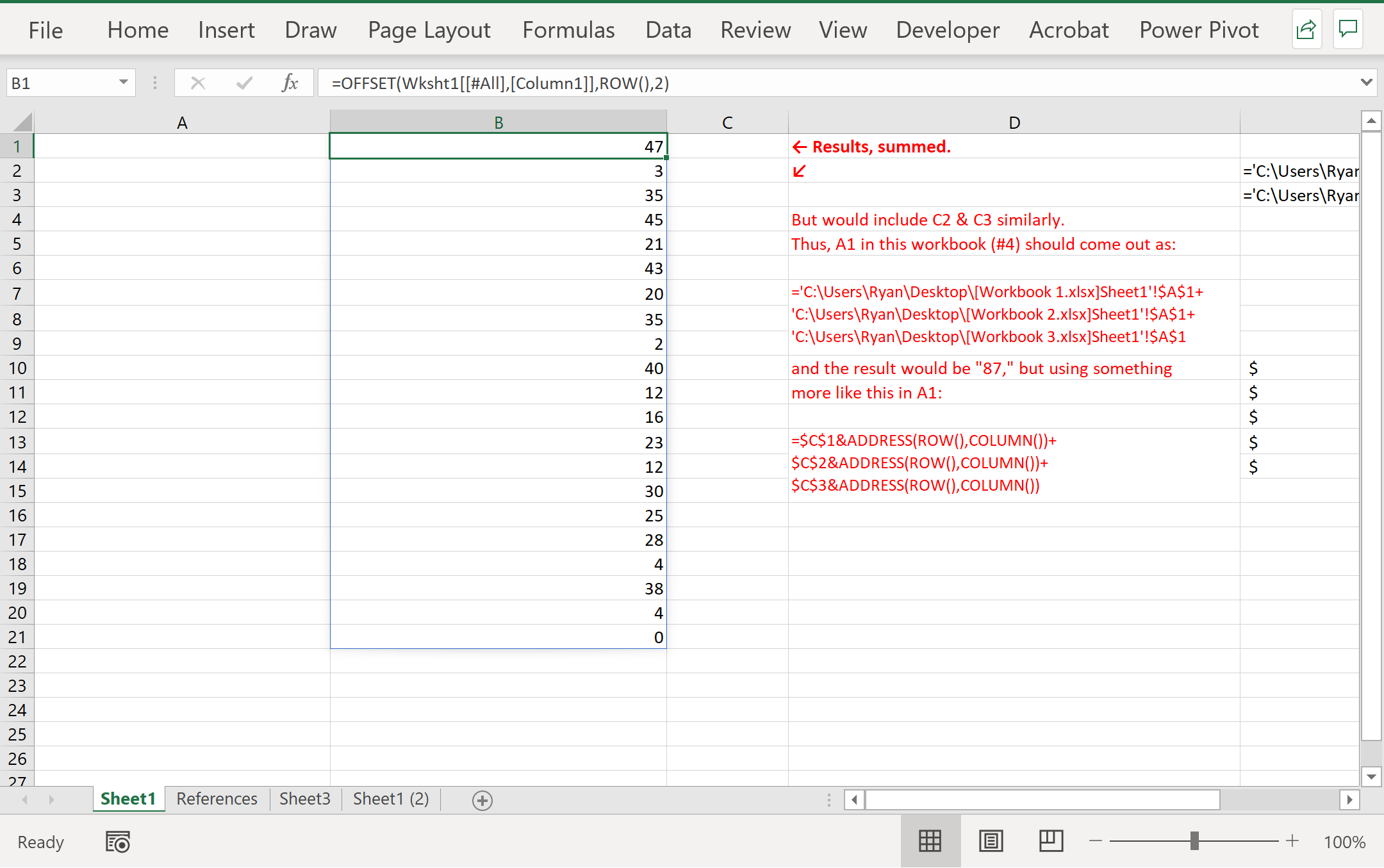The height and width of the screenshot is (868, 1384).
Task: Switch to Page Layout view
Action: pos(991,841)
